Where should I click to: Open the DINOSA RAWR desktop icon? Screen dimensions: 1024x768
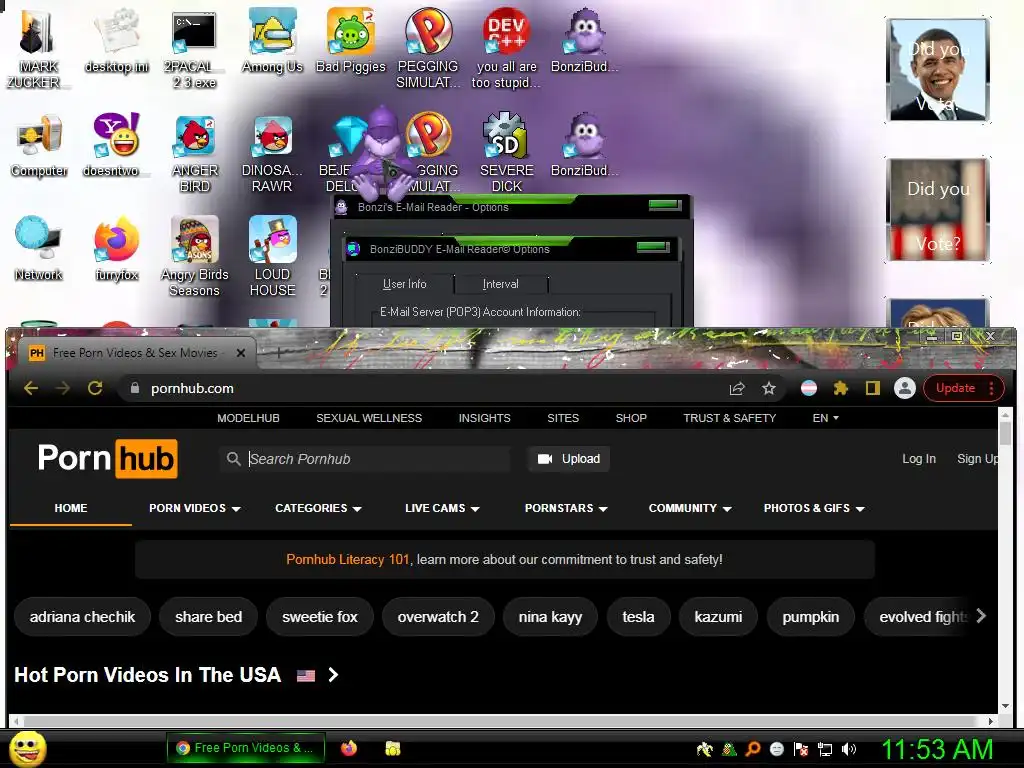(x=272, y=153)
